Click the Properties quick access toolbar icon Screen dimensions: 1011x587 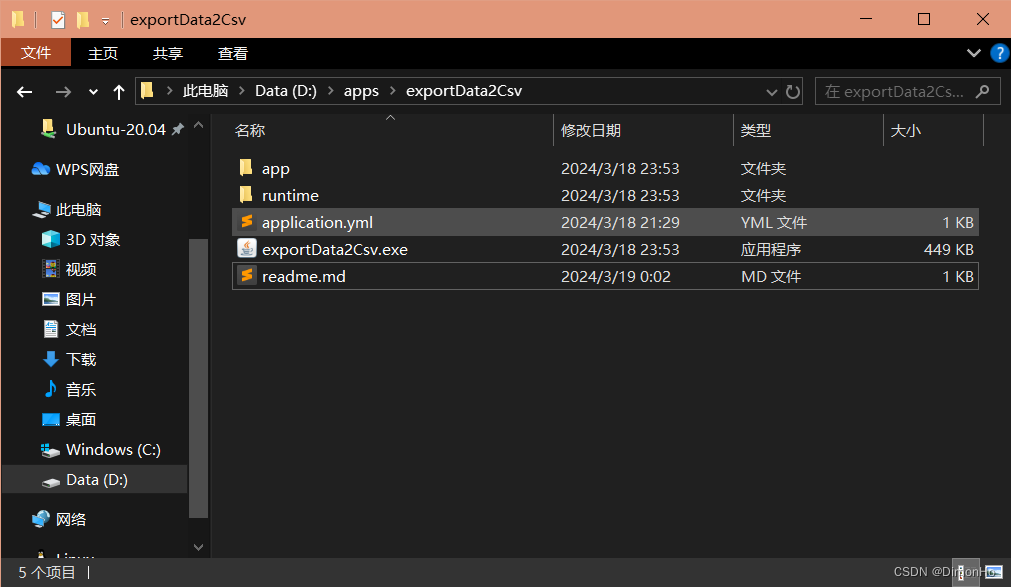click(x=58, y=19)
